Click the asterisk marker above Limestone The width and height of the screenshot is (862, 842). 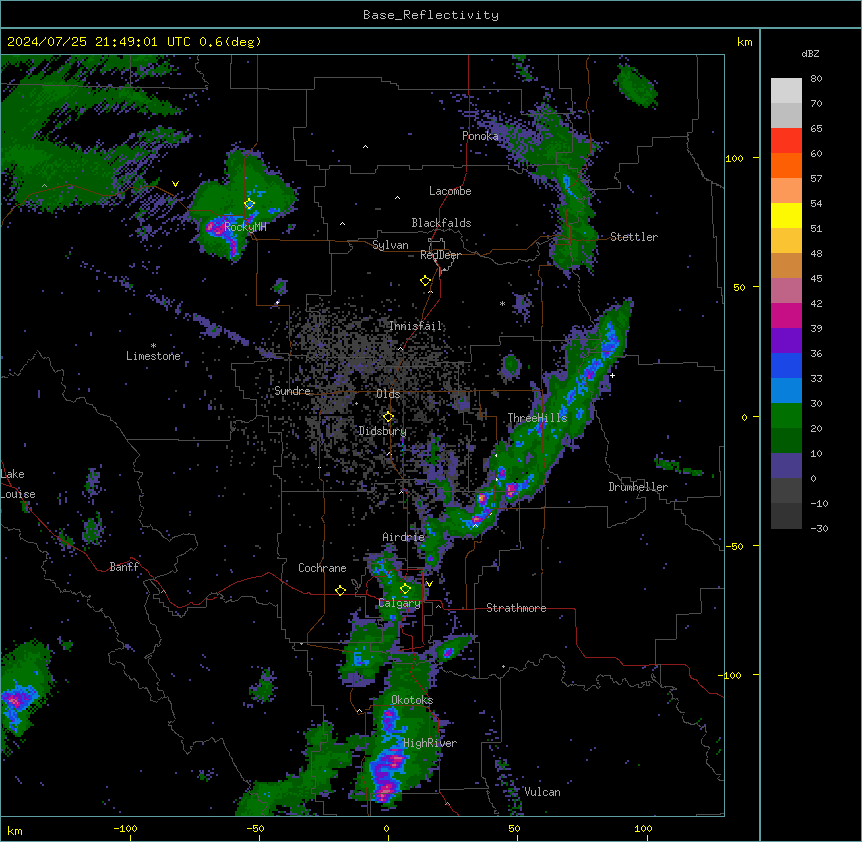[153, 346]
